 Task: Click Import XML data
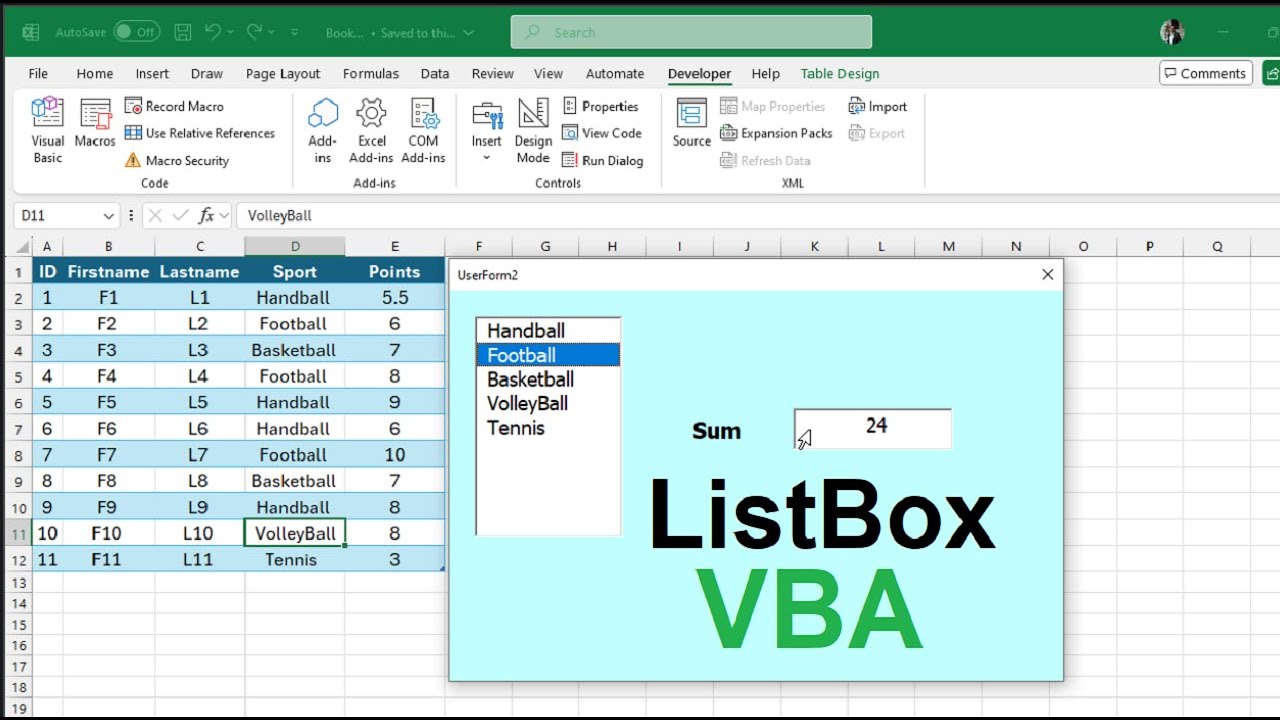pyautogui.click(x=877, y=106)
